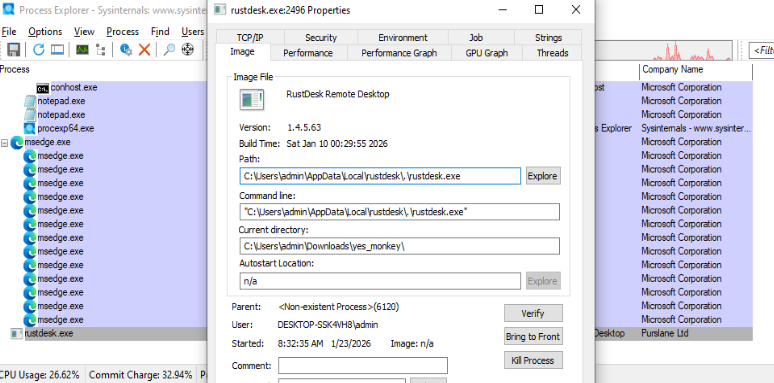Screen dimensions: 774x383
Task: Click into the Comment input field
Action: pos(363,366)
